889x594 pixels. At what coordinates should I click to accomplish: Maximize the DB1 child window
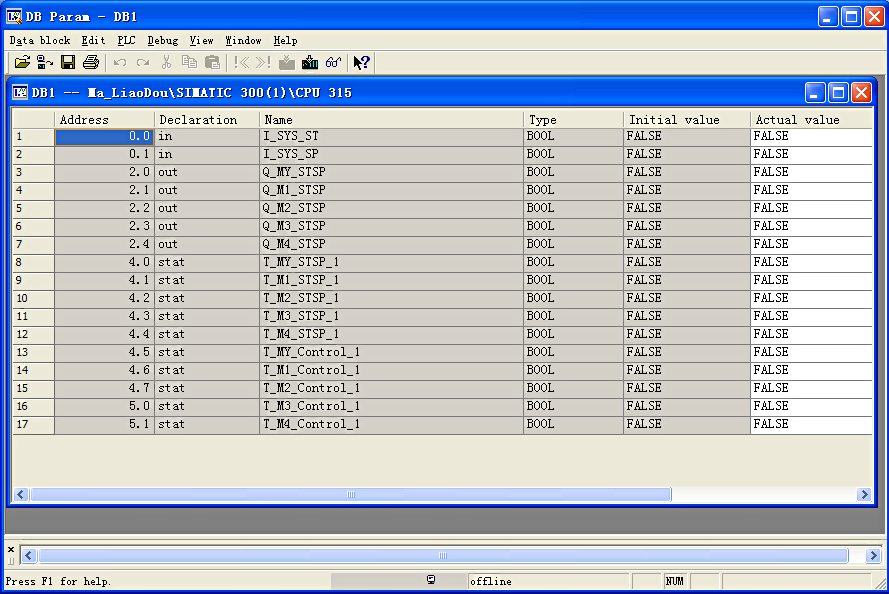coord(838,92)
